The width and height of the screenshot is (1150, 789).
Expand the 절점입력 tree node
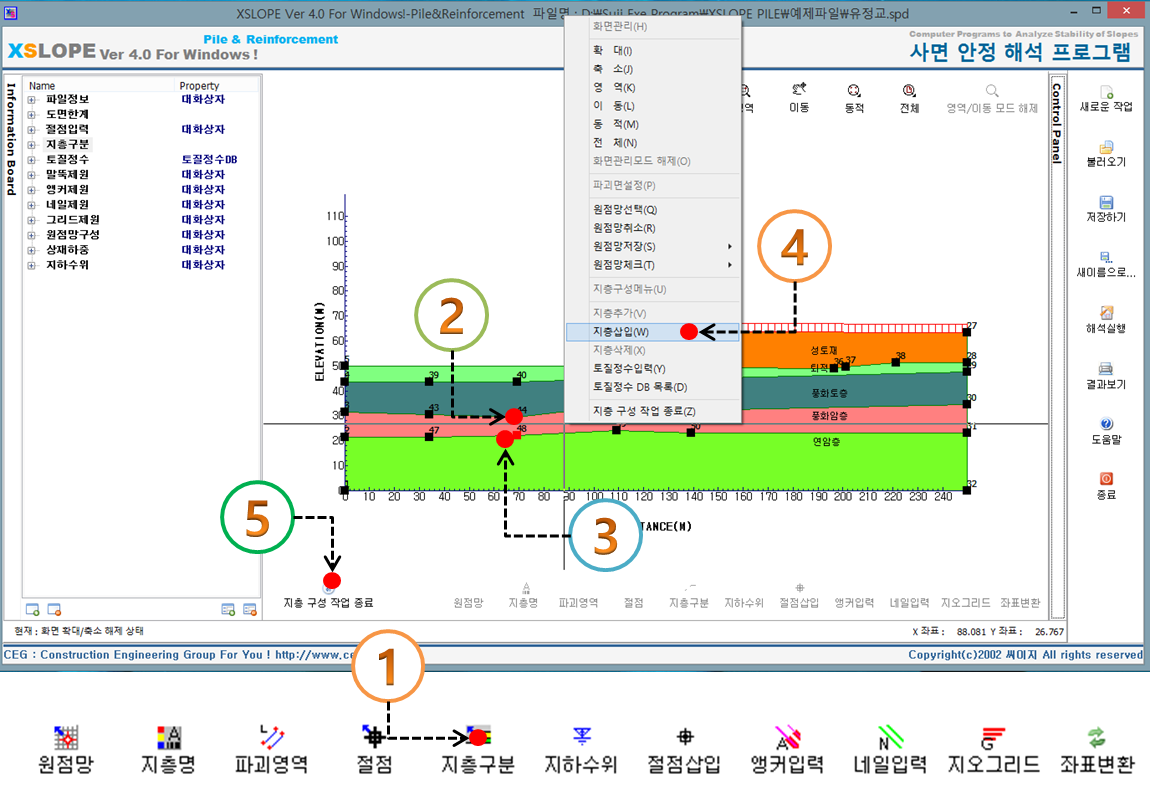(32, 130)
